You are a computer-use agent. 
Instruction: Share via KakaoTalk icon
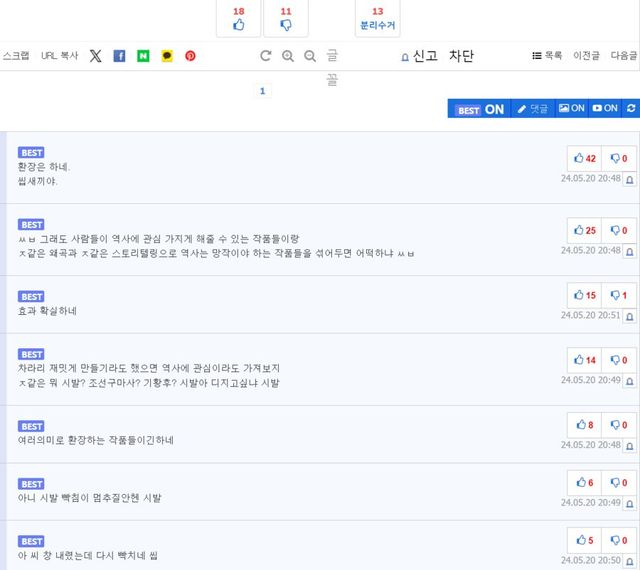click(x=167, y=56)
